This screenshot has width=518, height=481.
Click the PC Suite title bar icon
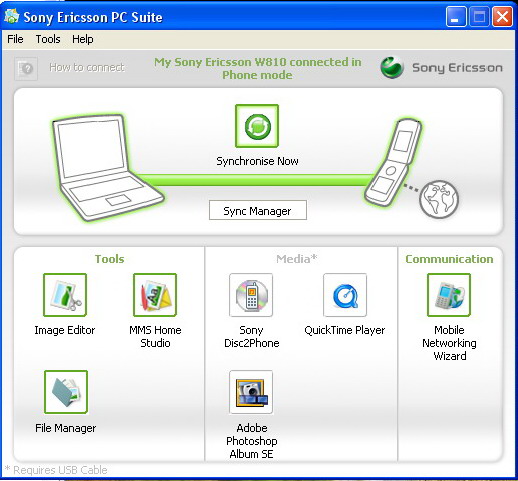[12, 16]
